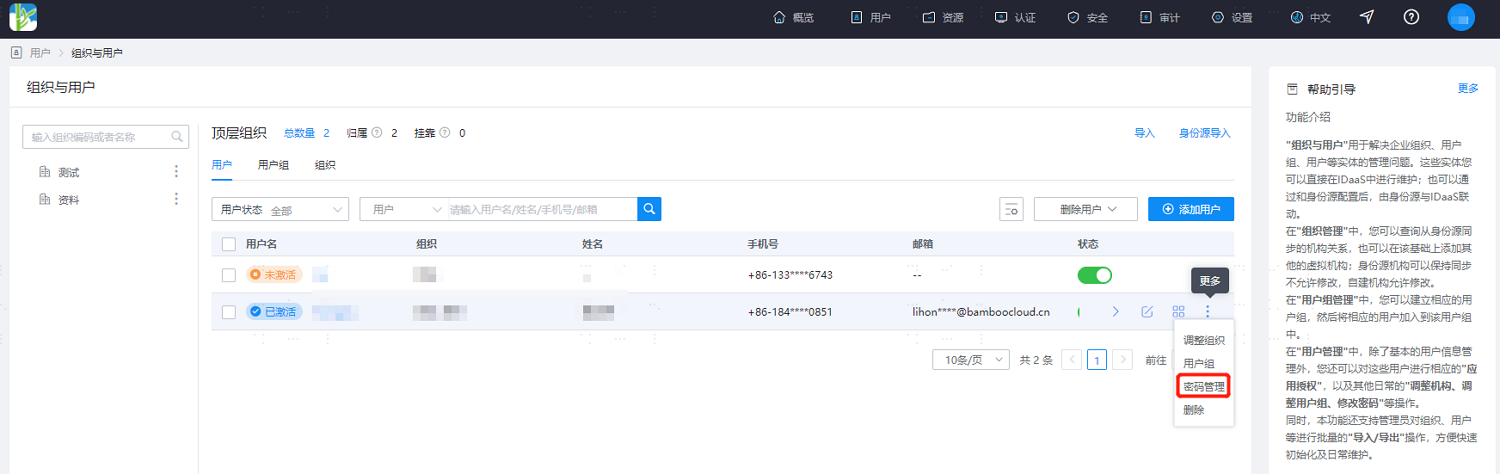Image resolution: width=1500 pixels, height=474 pixels.
Task: Click the search magnifier in organization box
Action: click(178, 137)
